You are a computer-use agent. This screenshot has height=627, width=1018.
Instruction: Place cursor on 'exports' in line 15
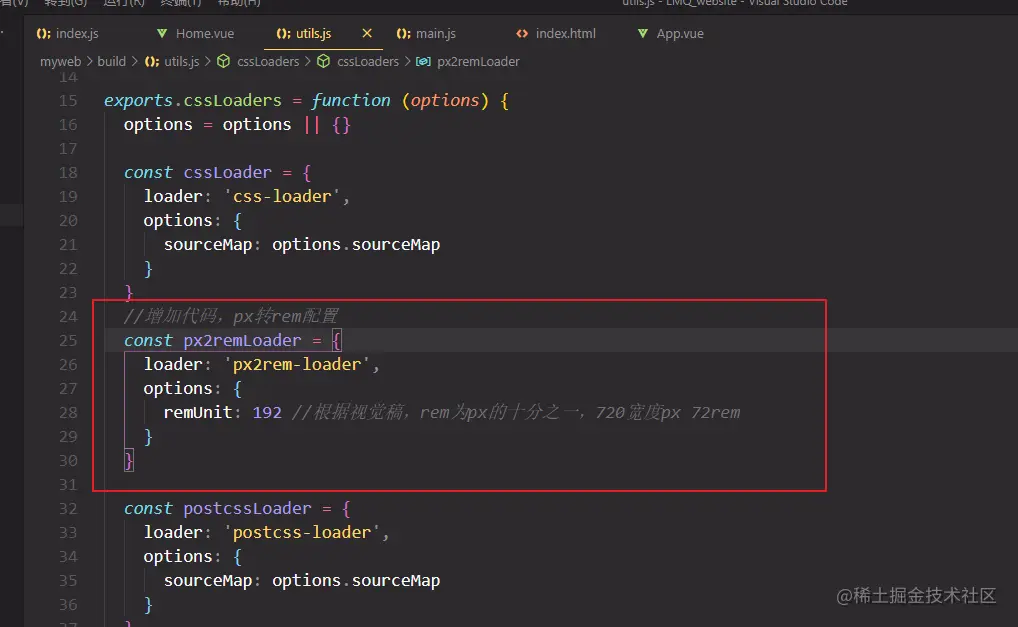click(x=138, y=101)
